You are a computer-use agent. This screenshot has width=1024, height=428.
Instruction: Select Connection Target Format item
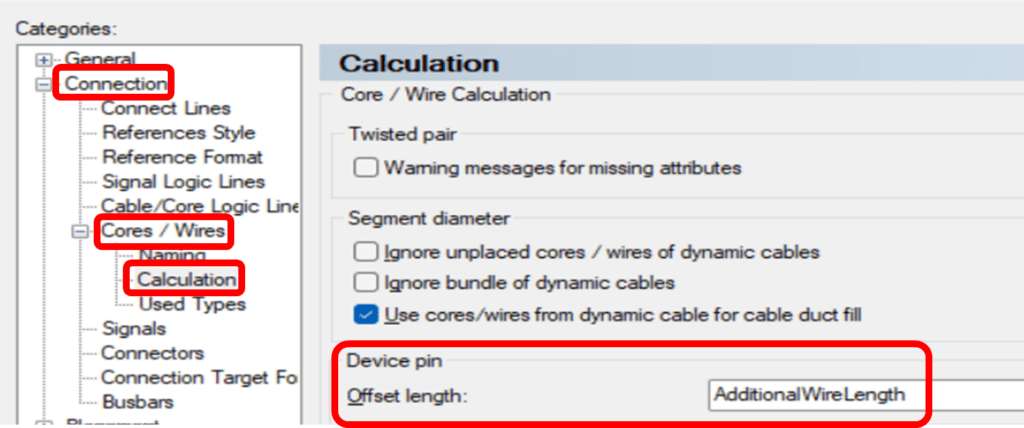tap(199, 377)
